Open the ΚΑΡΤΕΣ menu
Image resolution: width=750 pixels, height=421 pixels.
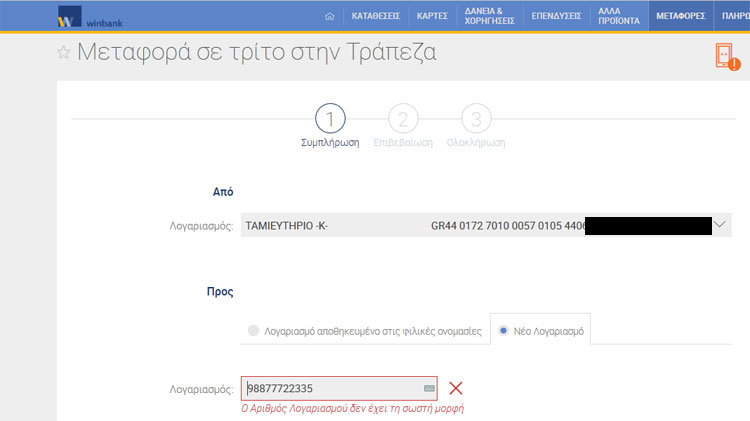pos(432,16)
